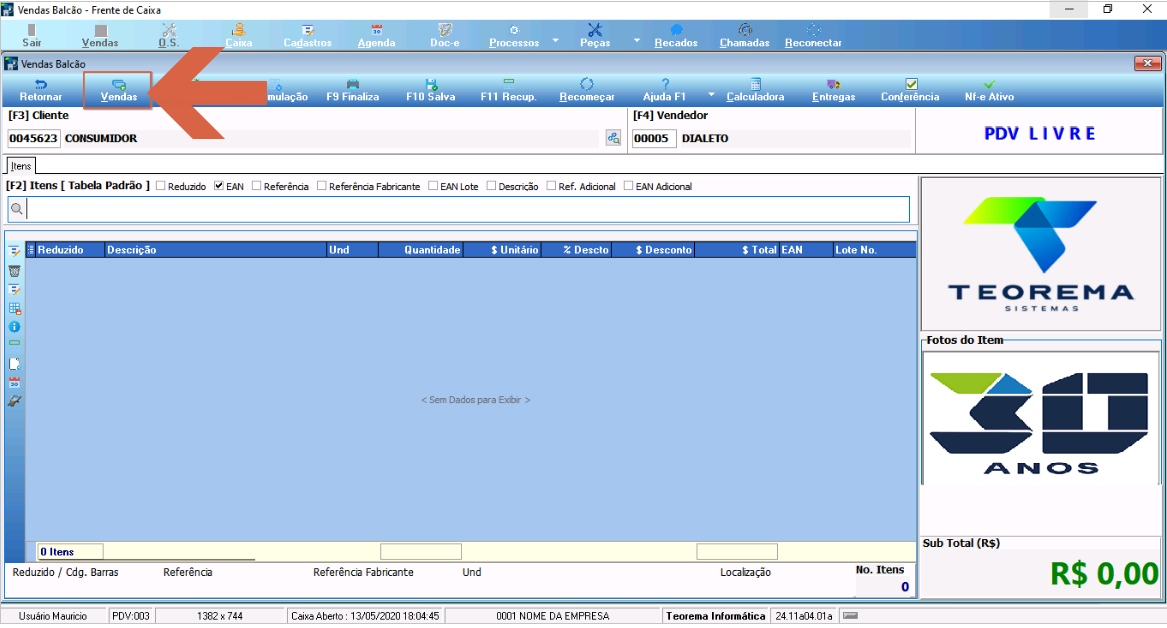This screenshot has height=628, width=1167.
Task: Expand the Ajuda F1 dropdown arrow
Action: [711, 94]
